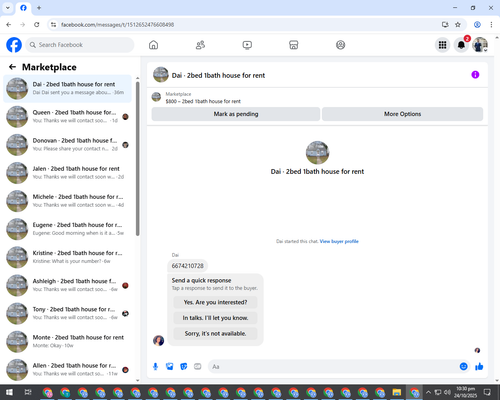
Task: Click the site information icon in address bar
Action: coord(53,25)
